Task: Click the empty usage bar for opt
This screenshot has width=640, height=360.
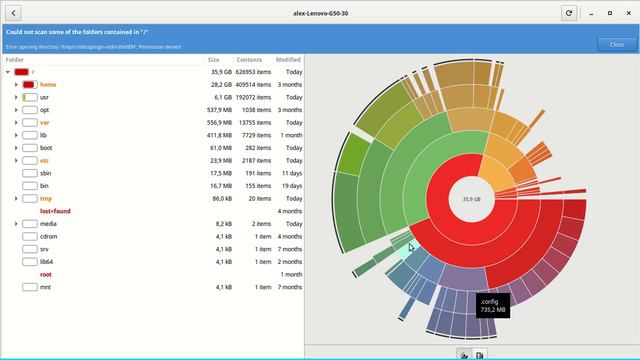Action: tap(30, 110)
